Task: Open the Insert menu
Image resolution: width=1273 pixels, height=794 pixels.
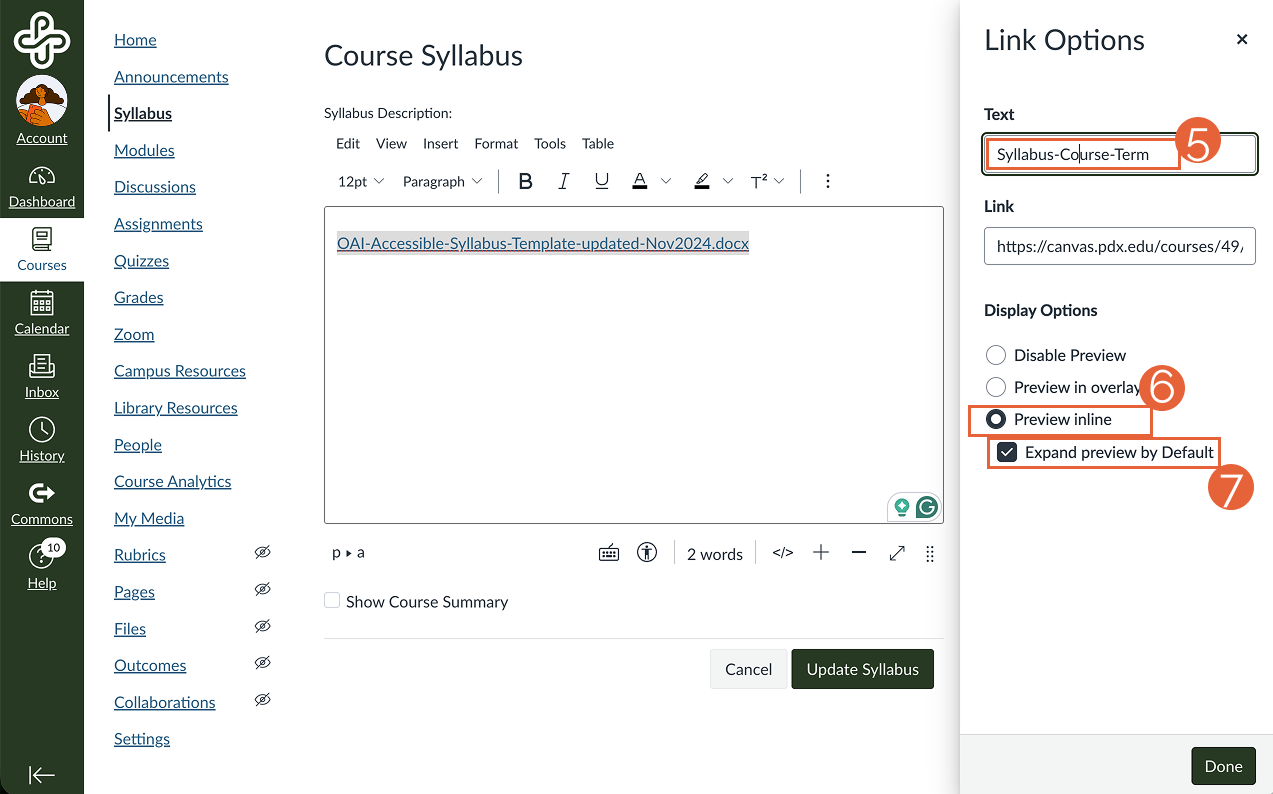Action: point(440,143)
